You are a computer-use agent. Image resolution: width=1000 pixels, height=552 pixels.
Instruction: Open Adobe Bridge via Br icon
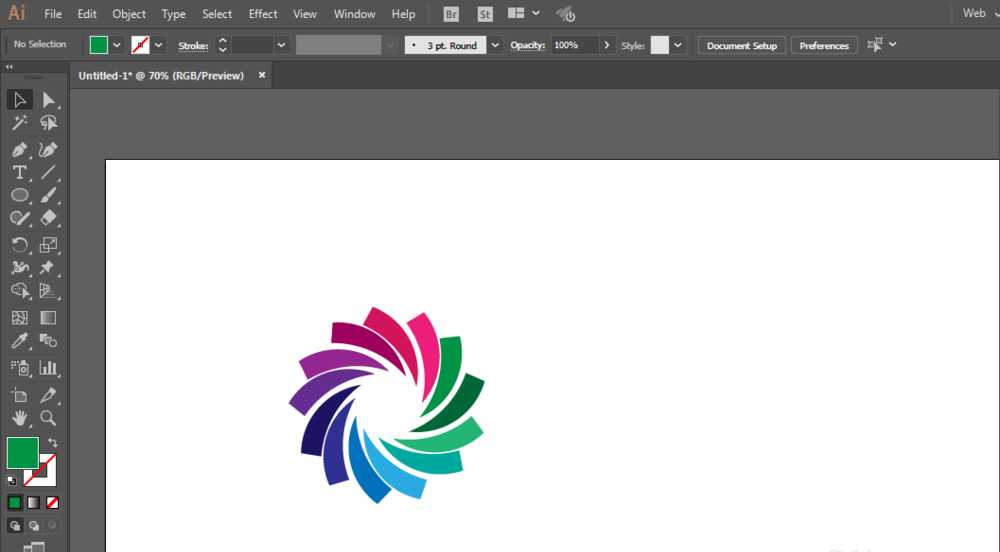[x=451, y=14]
